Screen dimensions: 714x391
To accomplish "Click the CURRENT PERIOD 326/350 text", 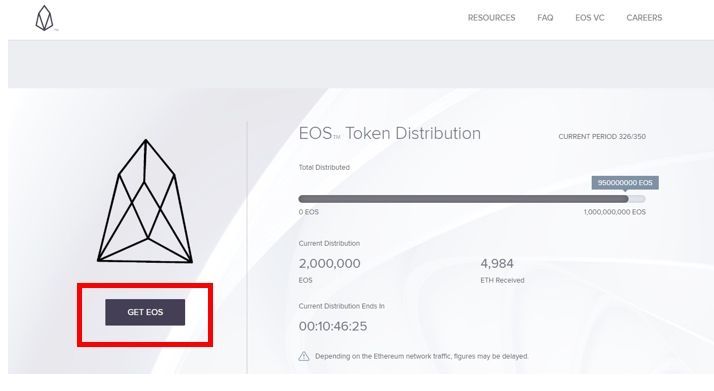I will pyautogui.click(x=602, y=137).
